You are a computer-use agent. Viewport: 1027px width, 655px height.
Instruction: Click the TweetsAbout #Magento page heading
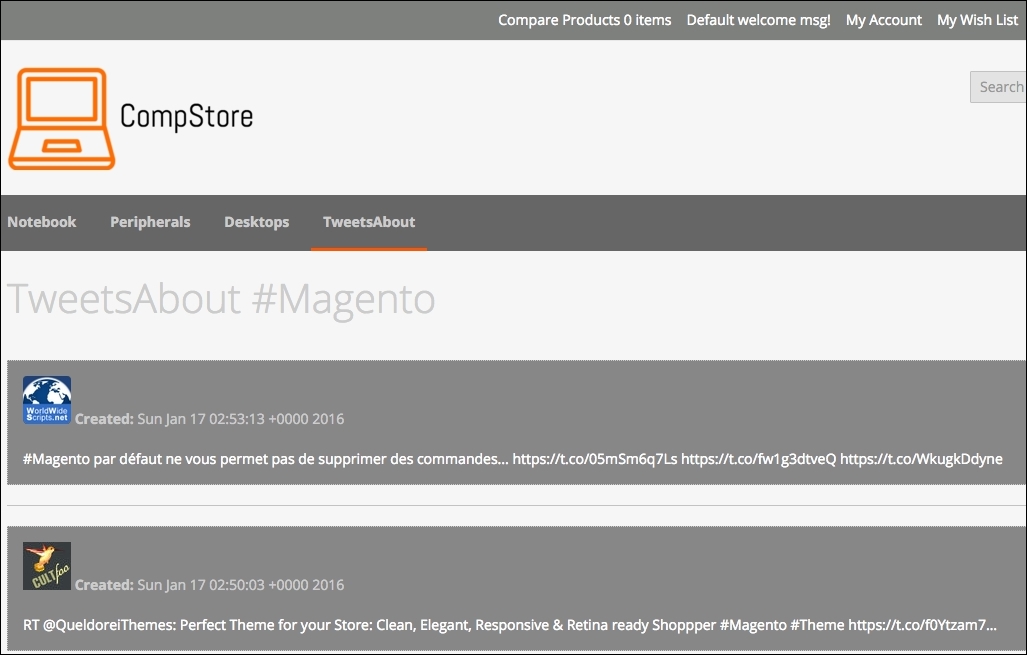click(x=221, y=299)
